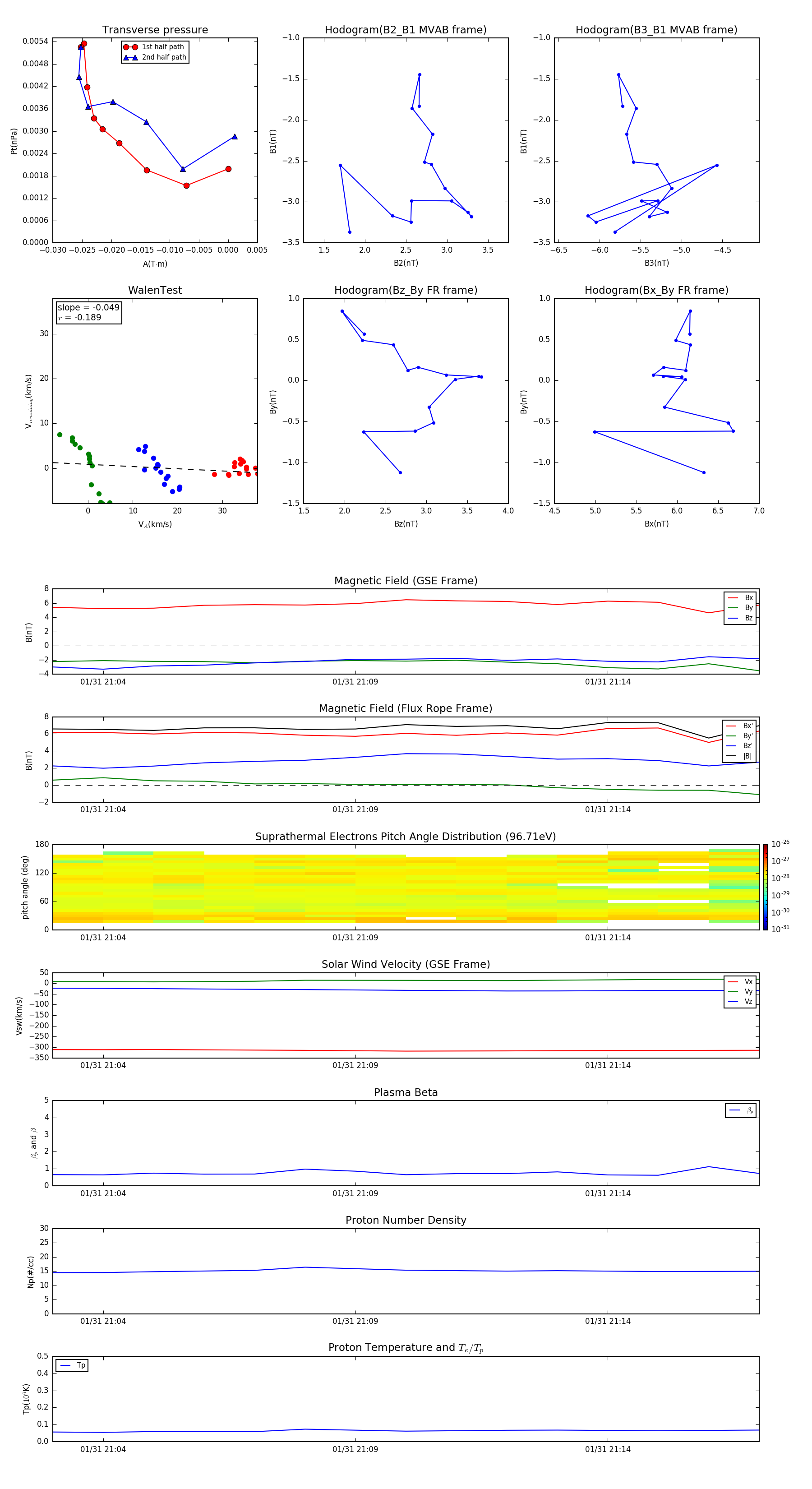Image resolution: width=812 pixels, height=1489 pixels.
Task: Click the 'slope = -0.049' annotation
Action: 88,308
